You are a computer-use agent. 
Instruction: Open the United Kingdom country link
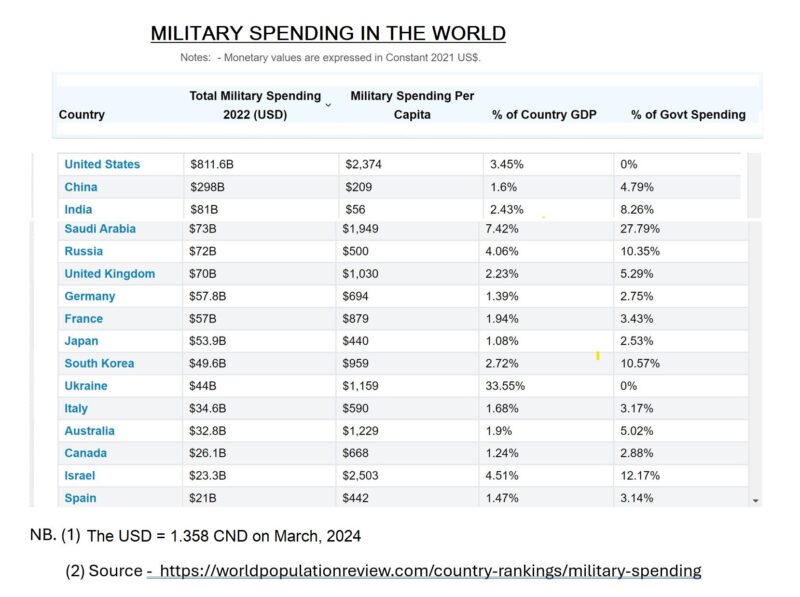110,274
